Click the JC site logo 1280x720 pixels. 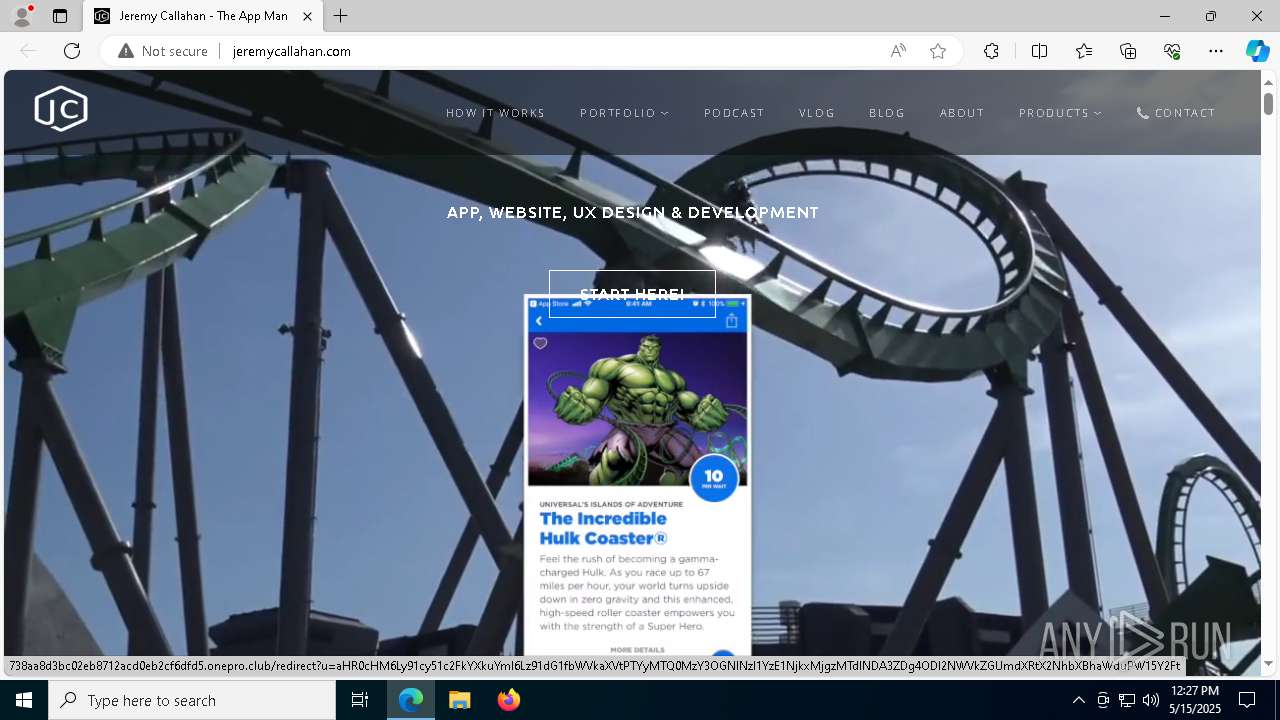(x=61, y=109)
